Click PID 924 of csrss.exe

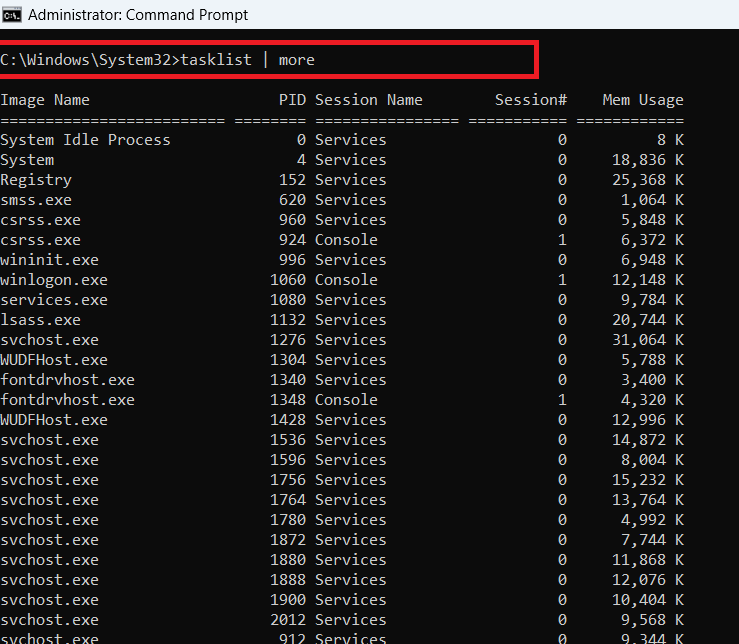(x=292, y=240)
